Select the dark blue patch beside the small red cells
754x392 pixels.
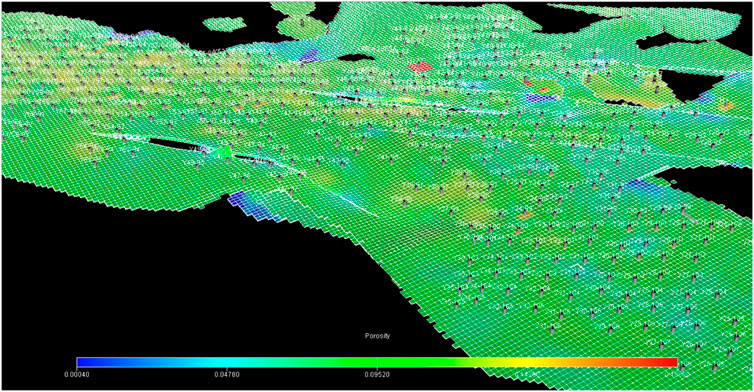[x=540, y=98]
